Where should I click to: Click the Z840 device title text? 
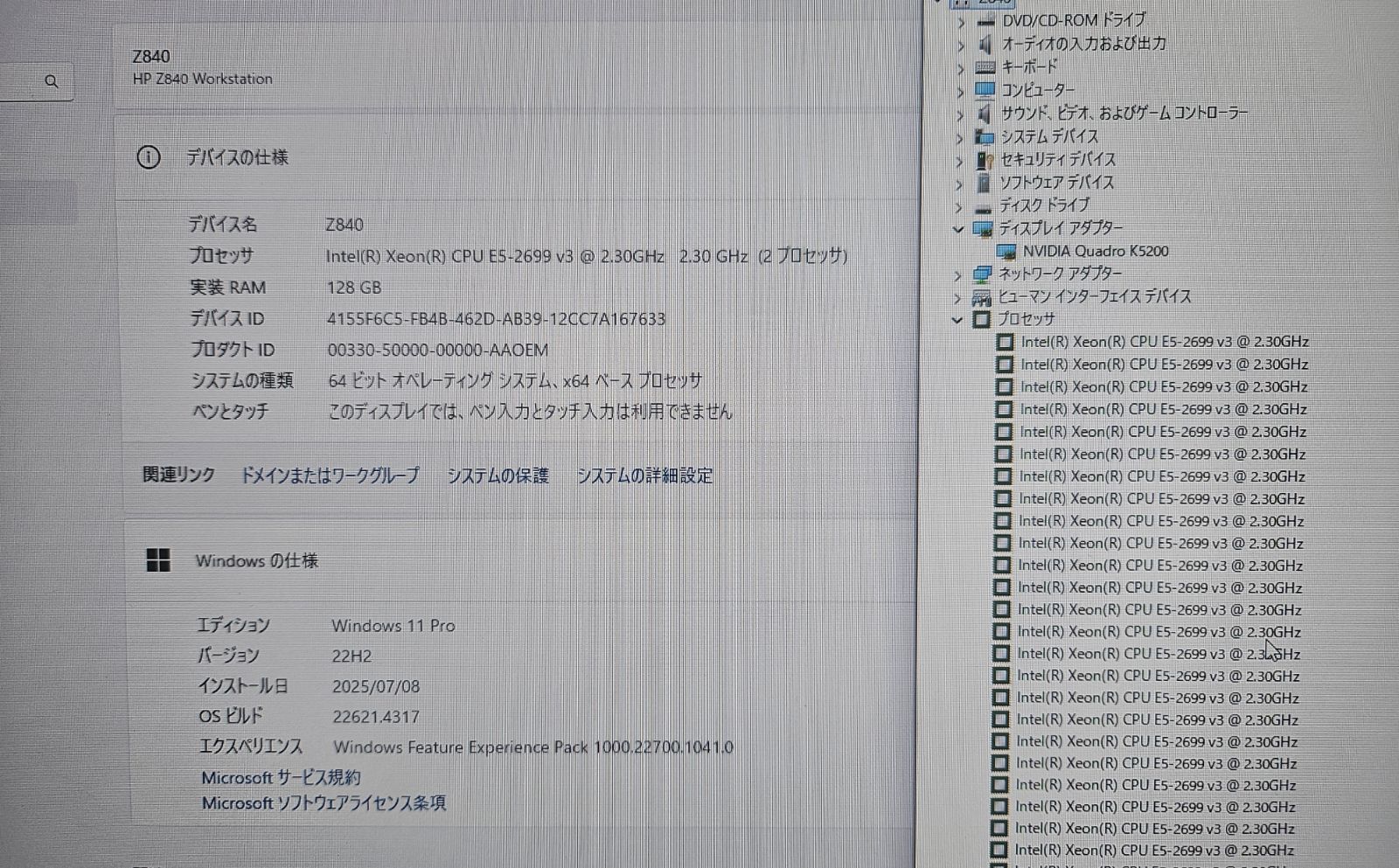[x=151, y=57]
